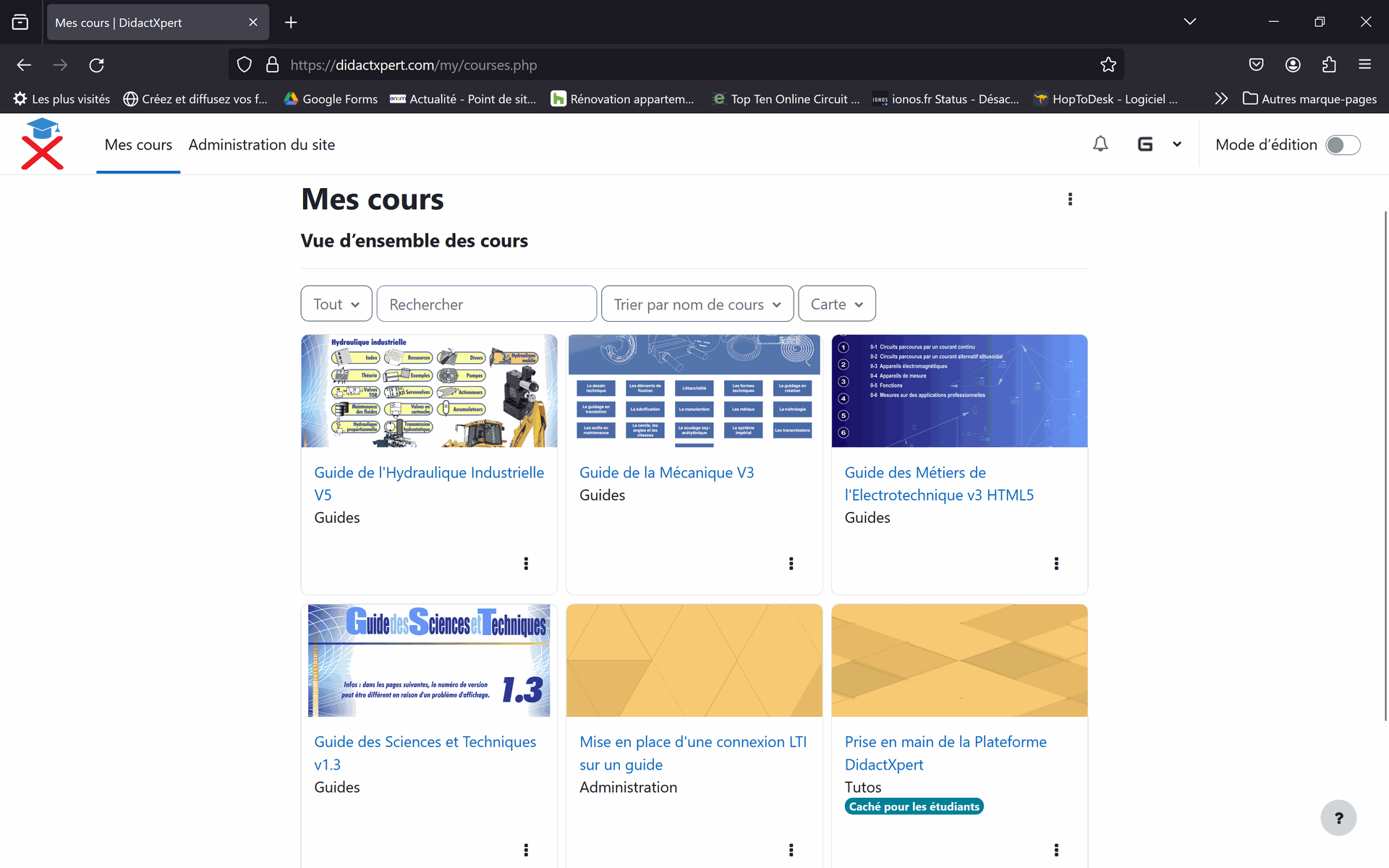Expand the user account menu arrow
This screenshot has width=1389, height=868.
click(1177, 144)
